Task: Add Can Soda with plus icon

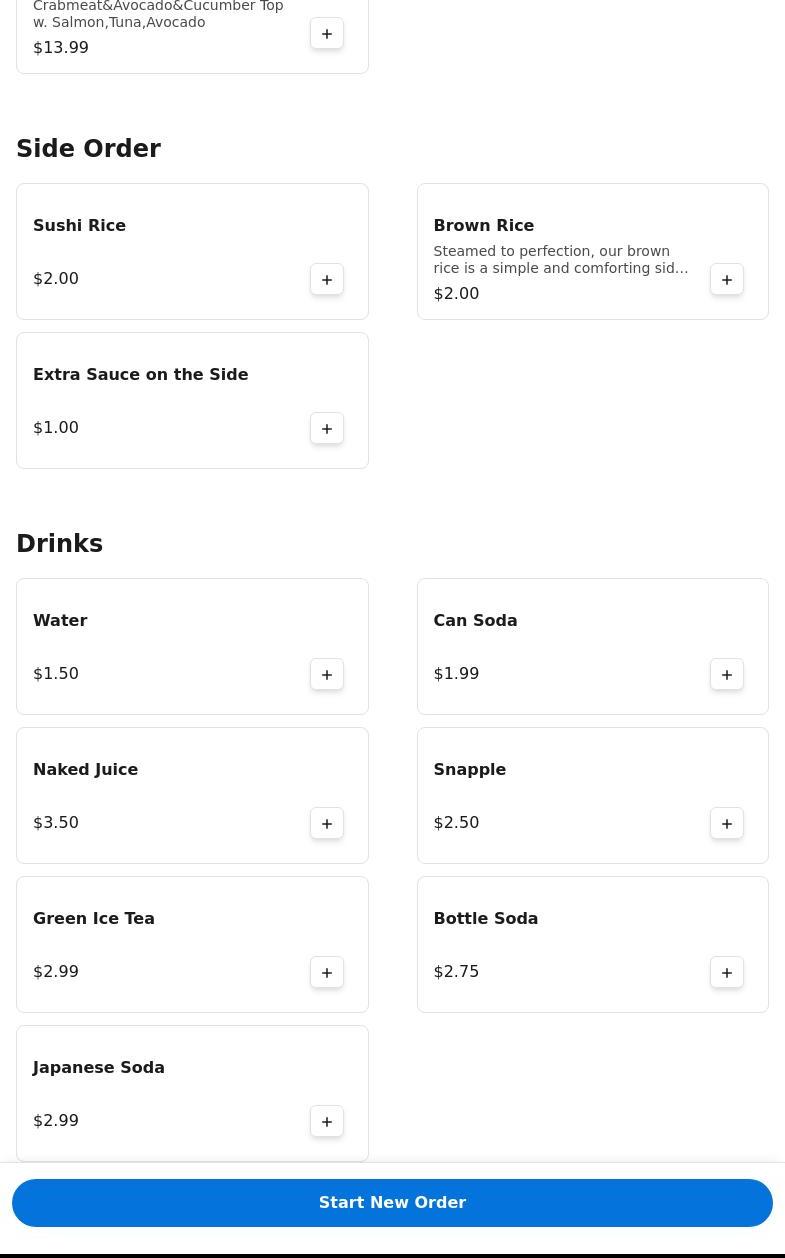Action: coord(727,674)
